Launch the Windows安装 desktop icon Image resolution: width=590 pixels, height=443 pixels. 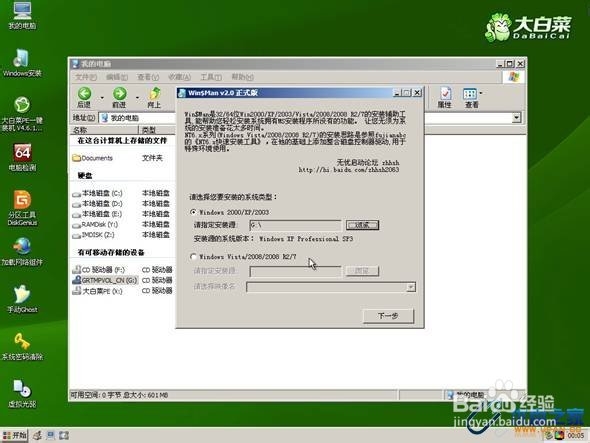22,62
